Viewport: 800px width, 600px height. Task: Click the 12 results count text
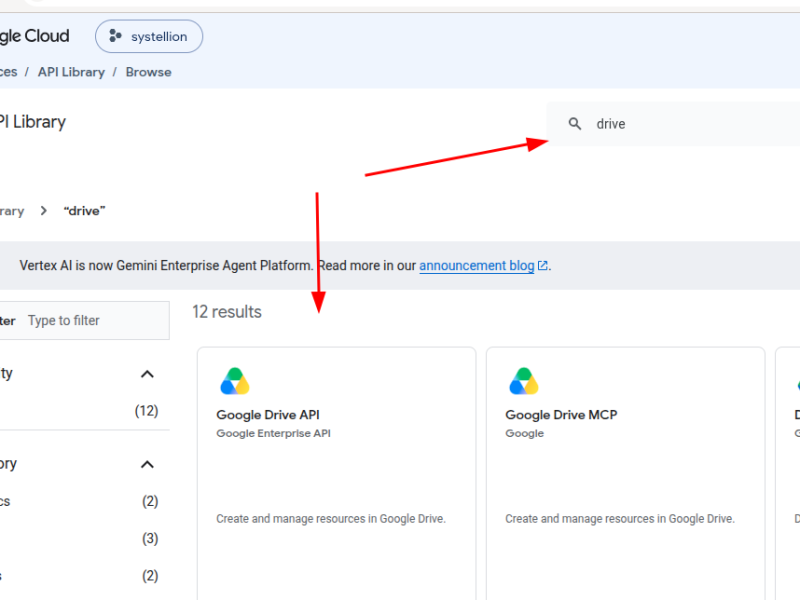click(227, 312)
